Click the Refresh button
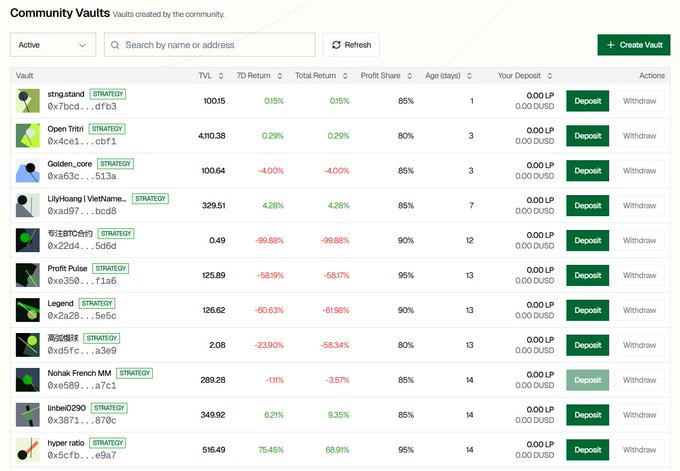Viewport: 680px width, 471px height. coord(351,45)
